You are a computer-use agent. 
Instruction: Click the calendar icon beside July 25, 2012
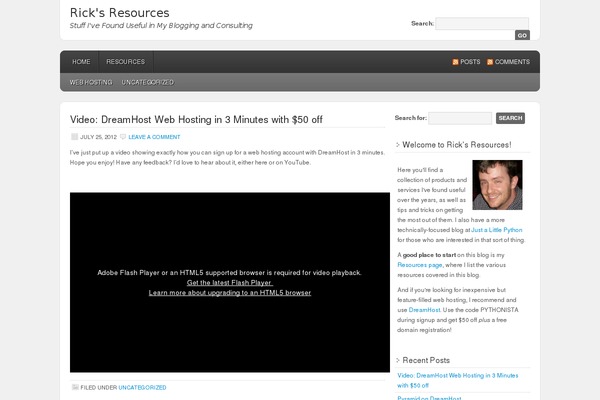[x=74, y=137]
